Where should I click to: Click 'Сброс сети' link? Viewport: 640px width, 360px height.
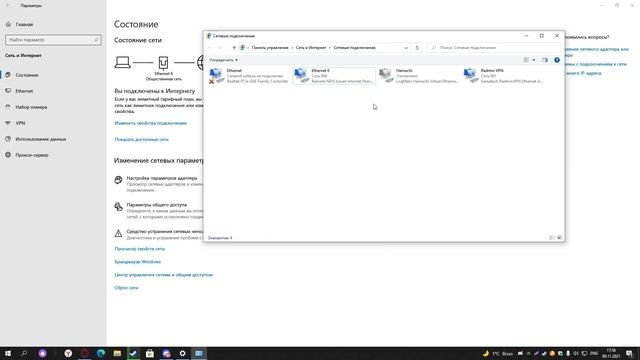pyautogui.click(x=126, y=288)
